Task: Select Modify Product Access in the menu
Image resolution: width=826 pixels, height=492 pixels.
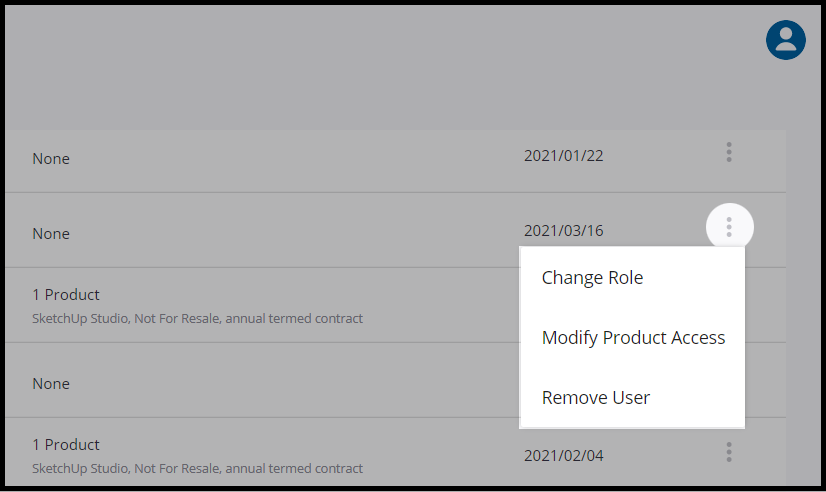Action: pos(633,338)
